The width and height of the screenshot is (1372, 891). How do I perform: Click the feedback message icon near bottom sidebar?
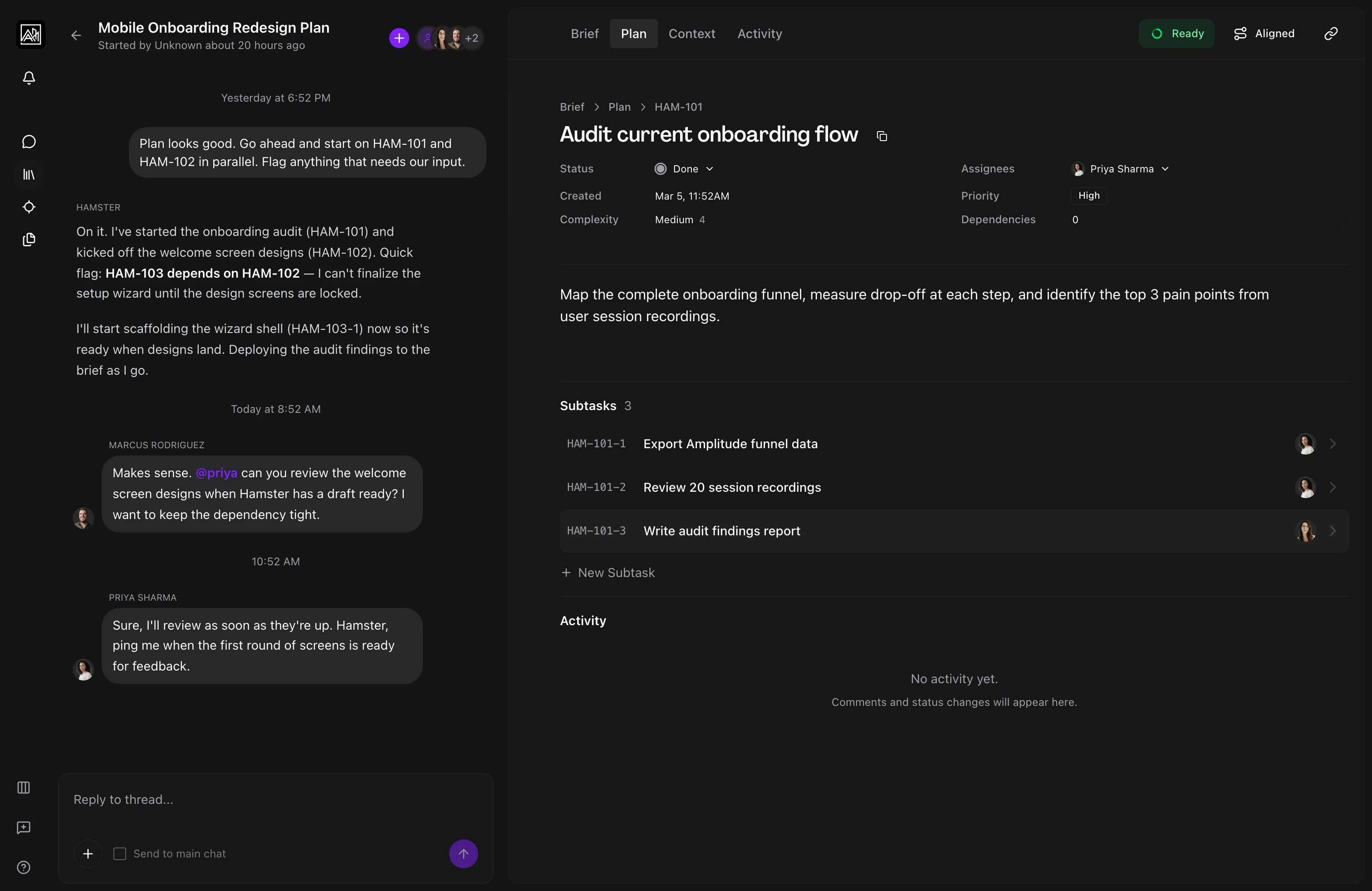point(23,827)
